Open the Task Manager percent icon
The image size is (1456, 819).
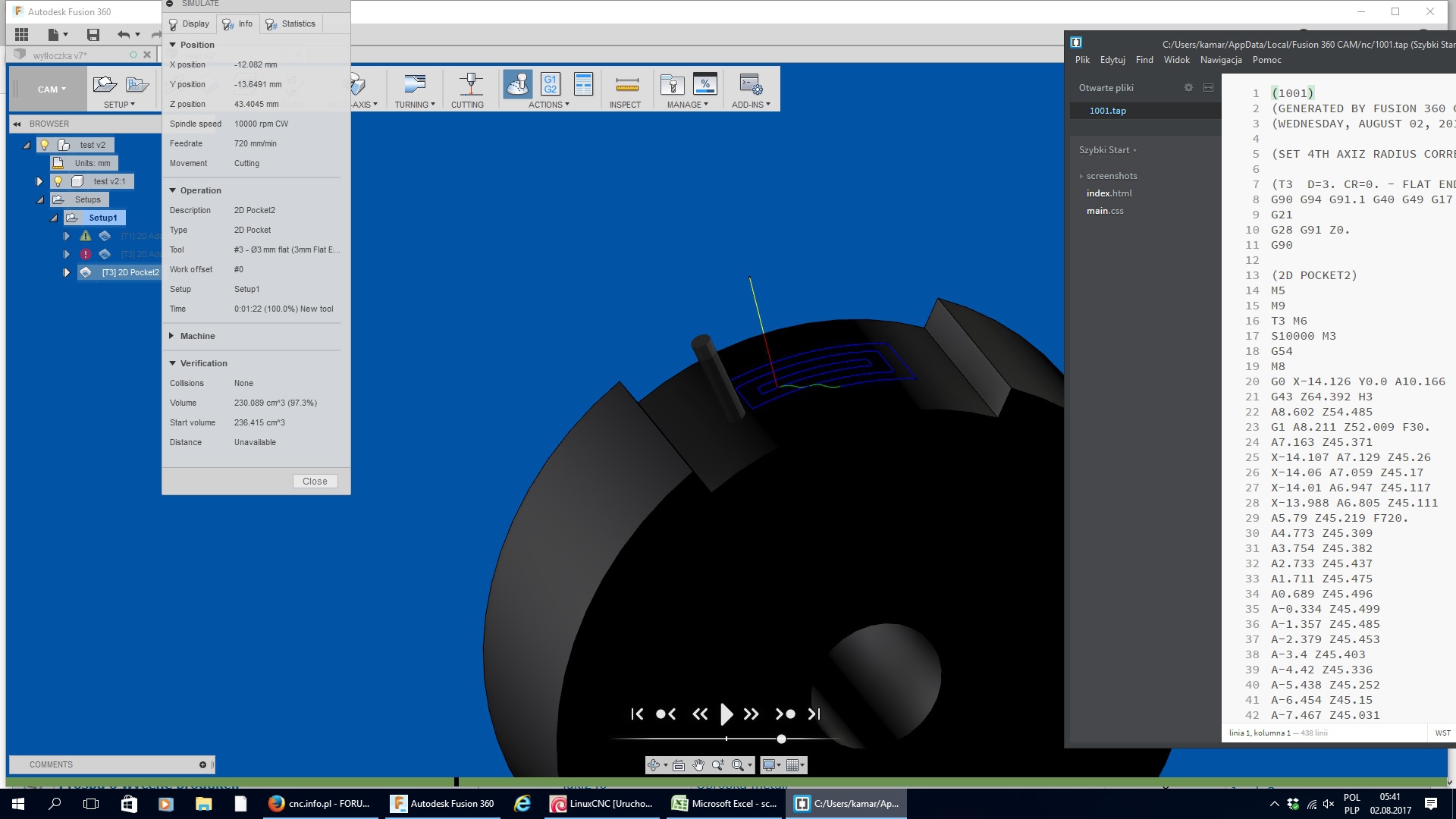tap(705, 84)
